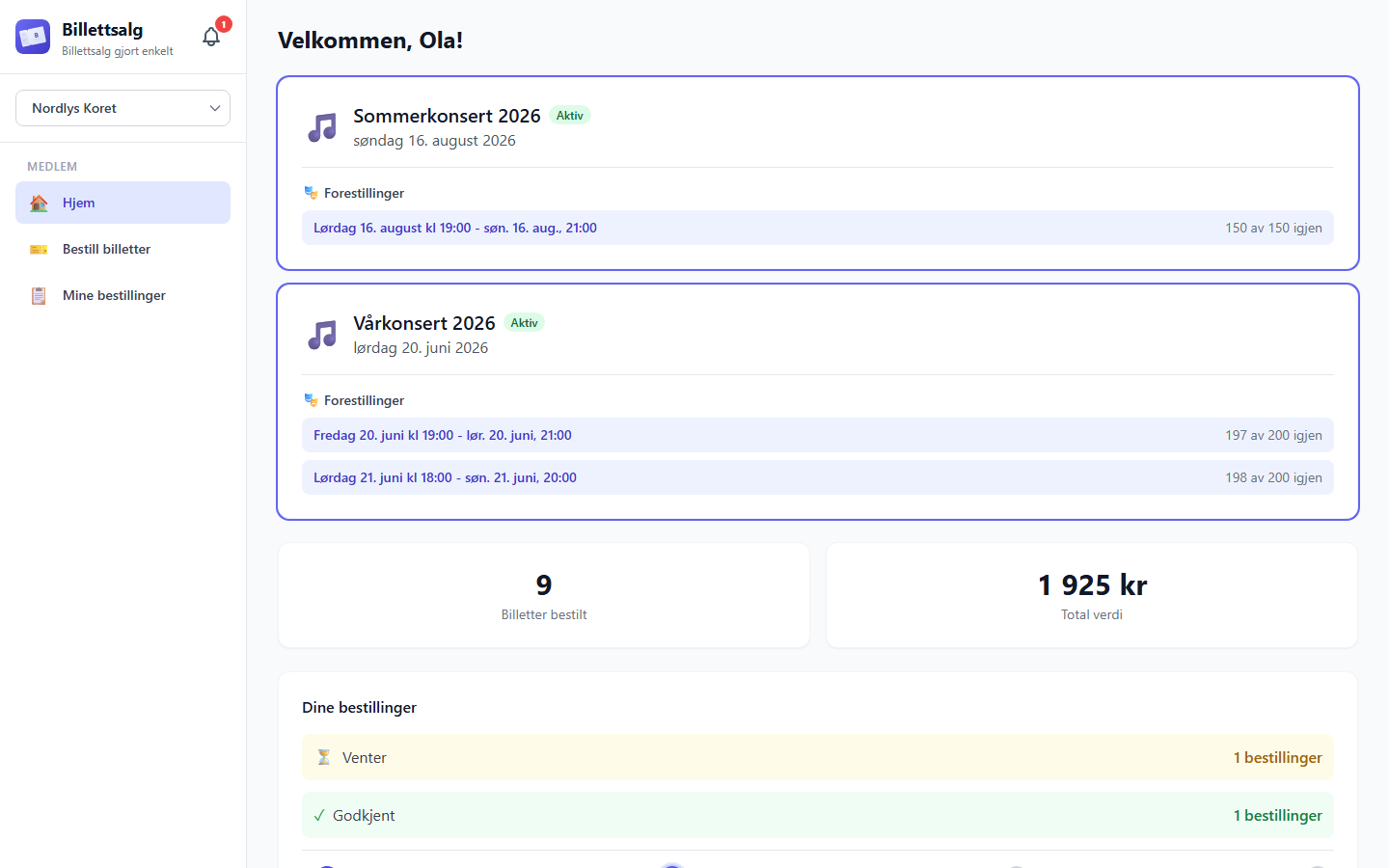This screenshot has width=1389, height=868.
Task: Click the ticket icon beside Bestill billetter
Action: (x=39, y=249)
